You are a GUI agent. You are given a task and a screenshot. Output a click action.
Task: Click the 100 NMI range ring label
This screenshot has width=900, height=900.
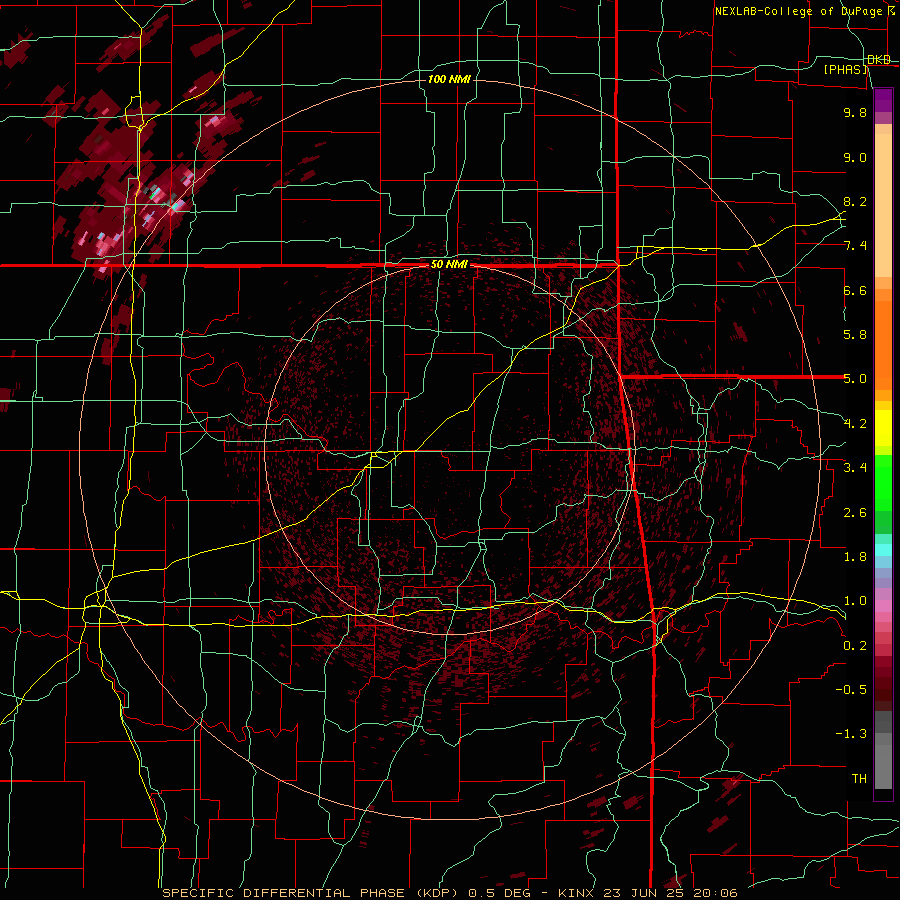(x=449, y=79)
